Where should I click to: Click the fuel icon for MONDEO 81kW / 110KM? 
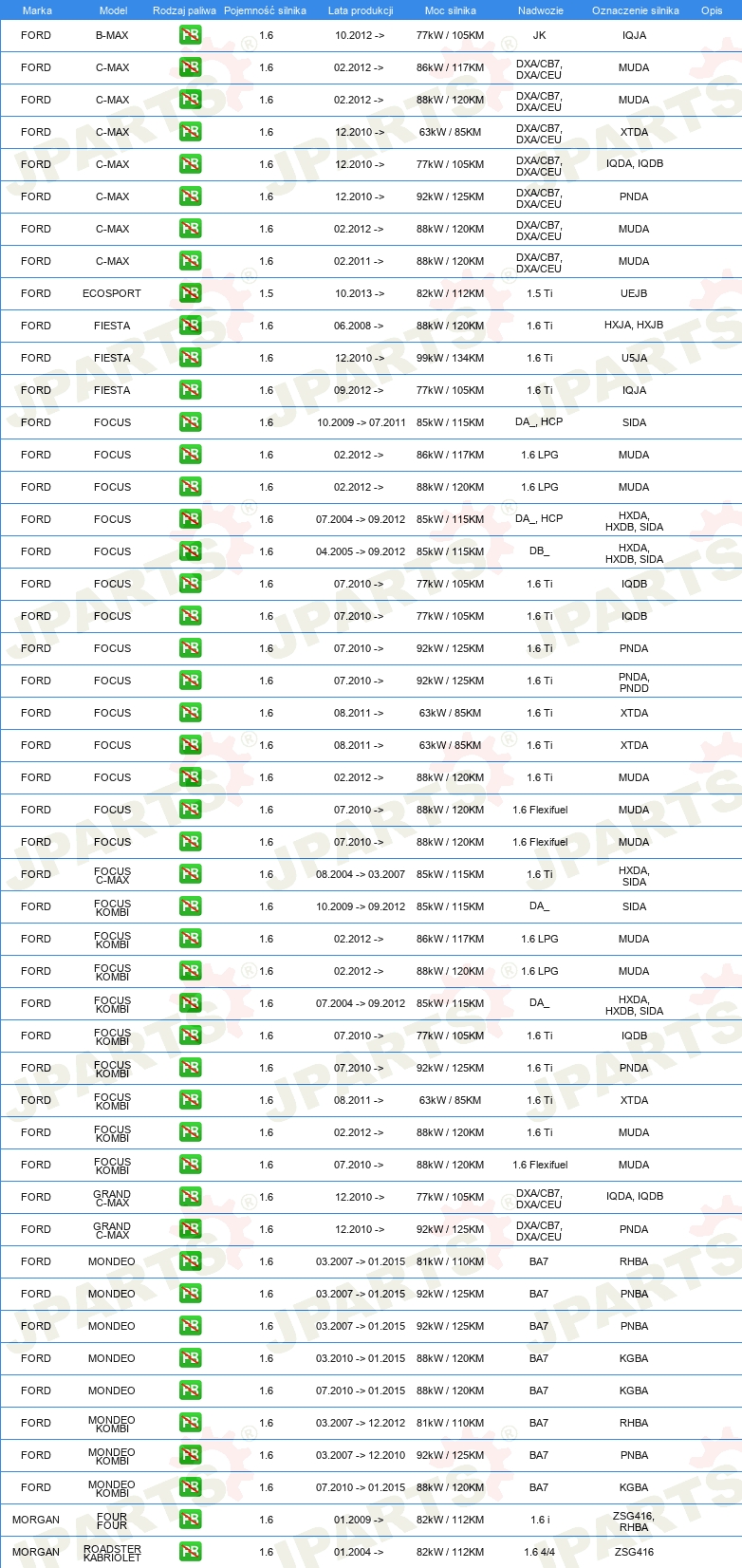click(190, 1262)
